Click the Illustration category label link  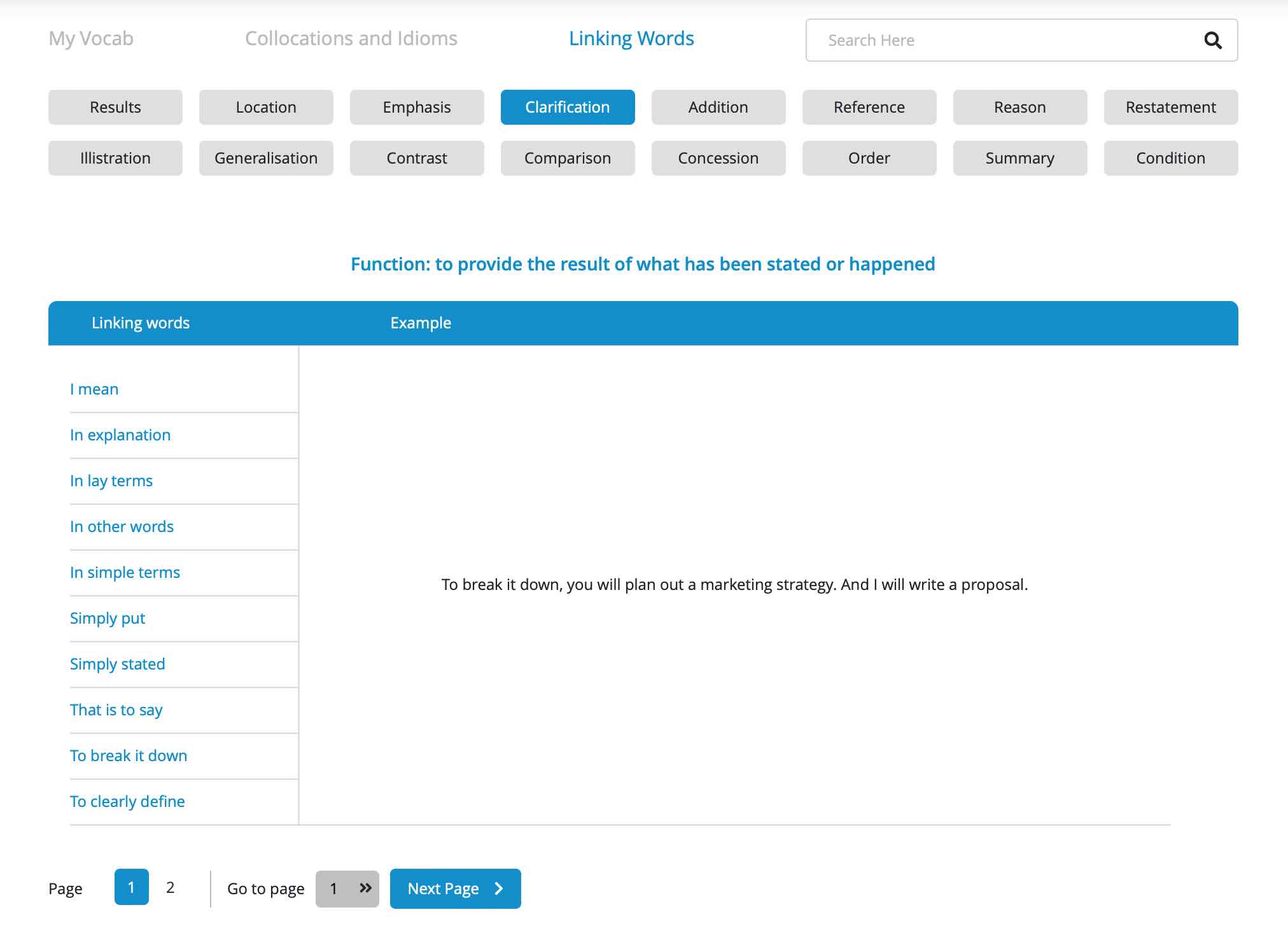tap(115, 157)
